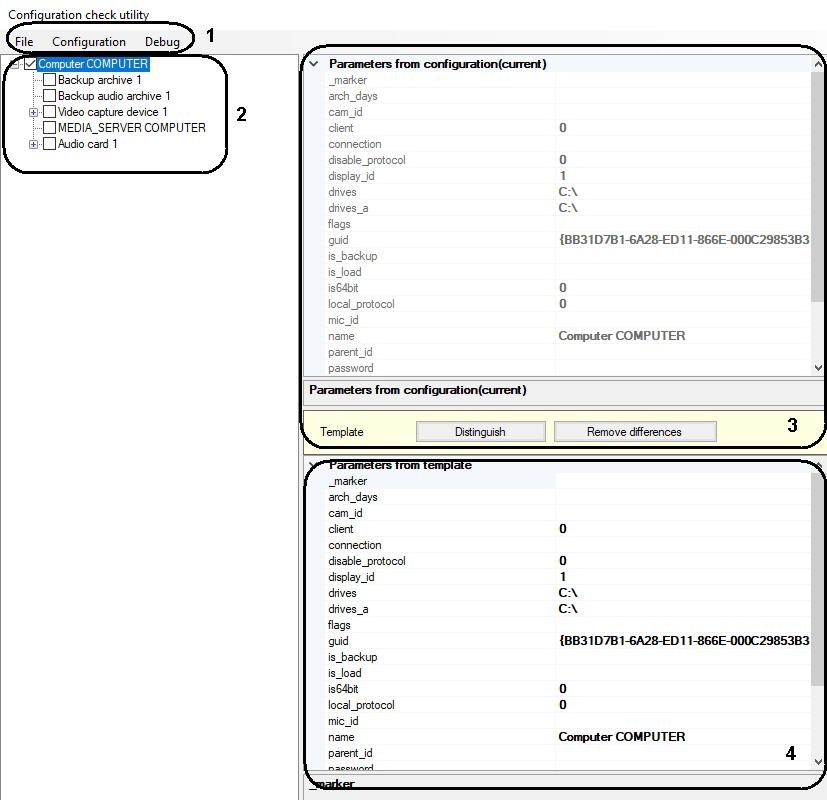The height and width of the screenshot is (800, 827).
Task: Select parent_id row in template parameters
Action: [568, 753]
